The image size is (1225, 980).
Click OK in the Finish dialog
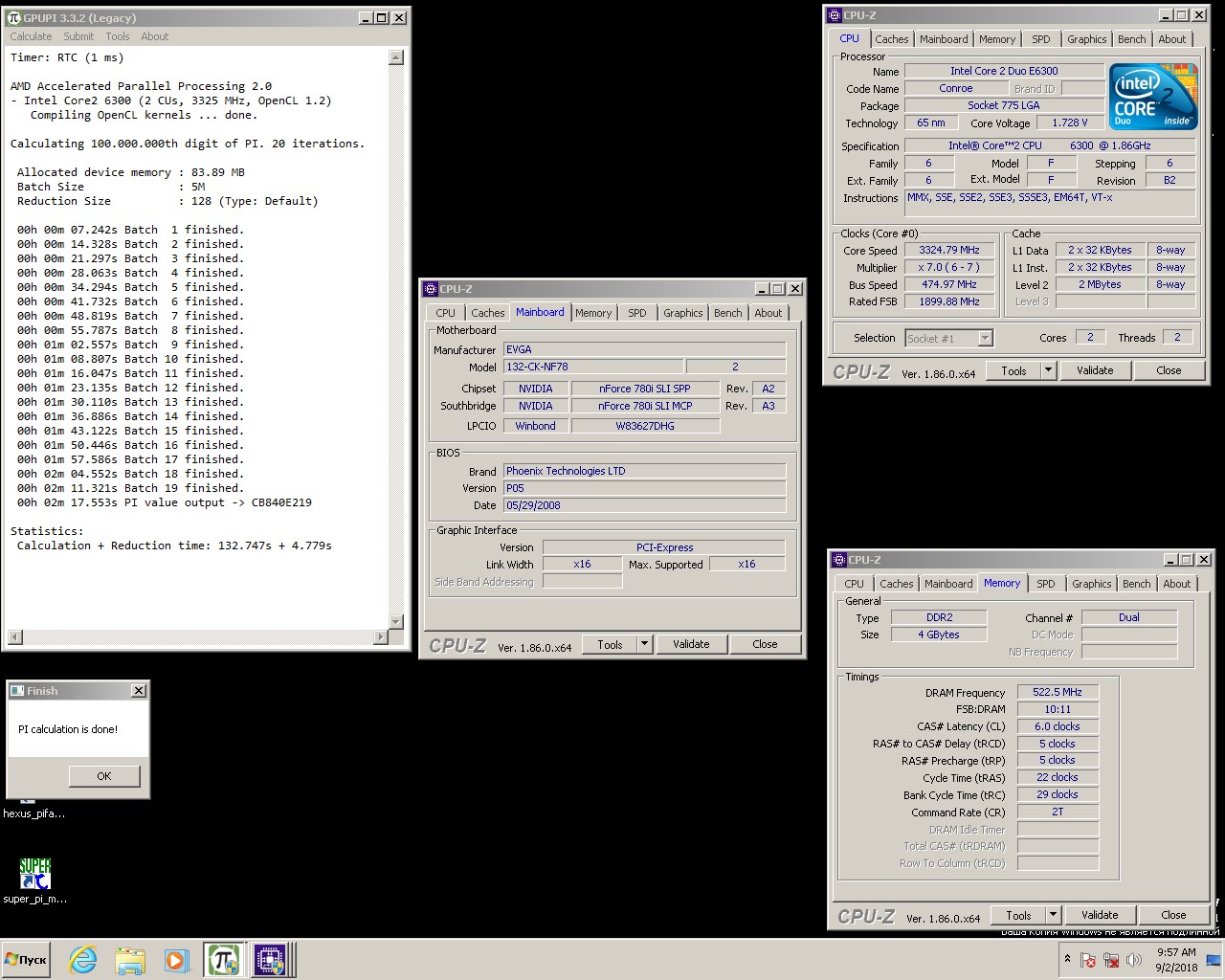(x=104, y=776)
